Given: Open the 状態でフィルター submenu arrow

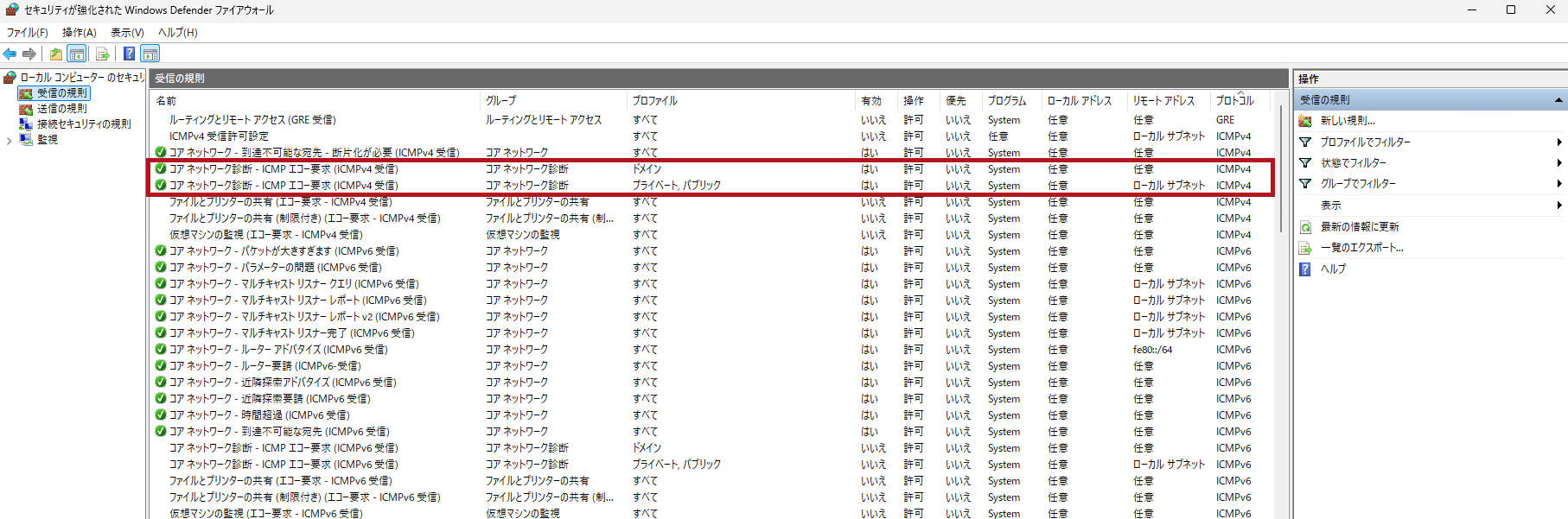Looking at the screenshot, I should 1559,163.
